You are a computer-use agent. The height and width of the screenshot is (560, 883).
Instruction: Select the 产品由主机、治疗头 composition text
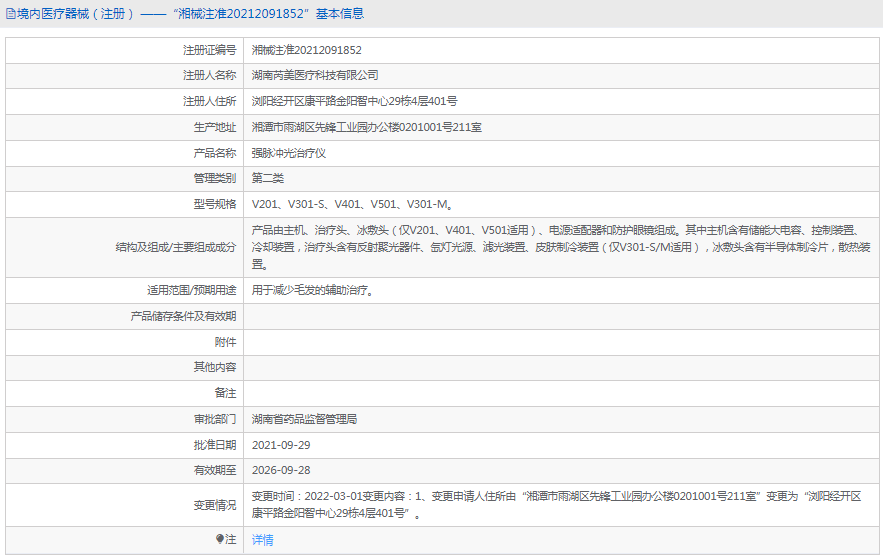click(561, 247)
